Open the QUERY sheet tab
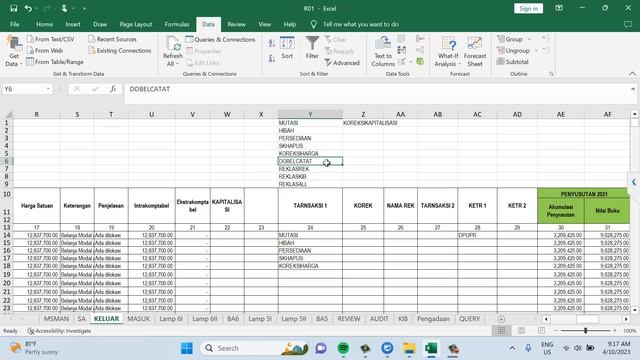Image resolution: width=640 pixels, height=360 pixels. coord(469,319)
